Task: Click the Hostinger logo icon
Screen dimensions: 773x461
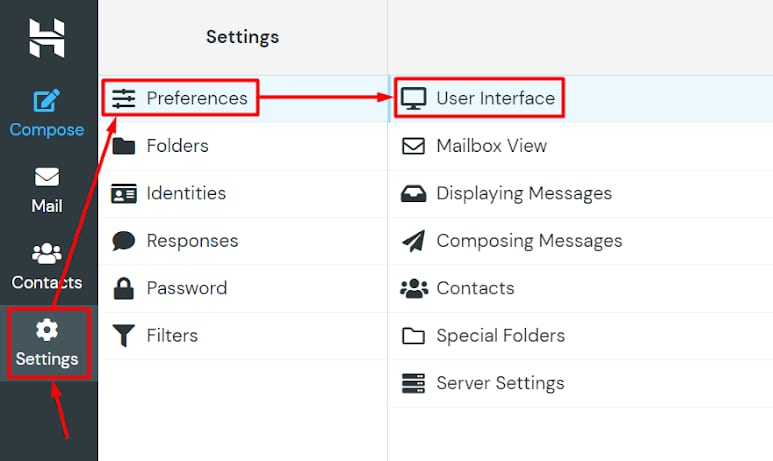Action: (x=46, y=37)
